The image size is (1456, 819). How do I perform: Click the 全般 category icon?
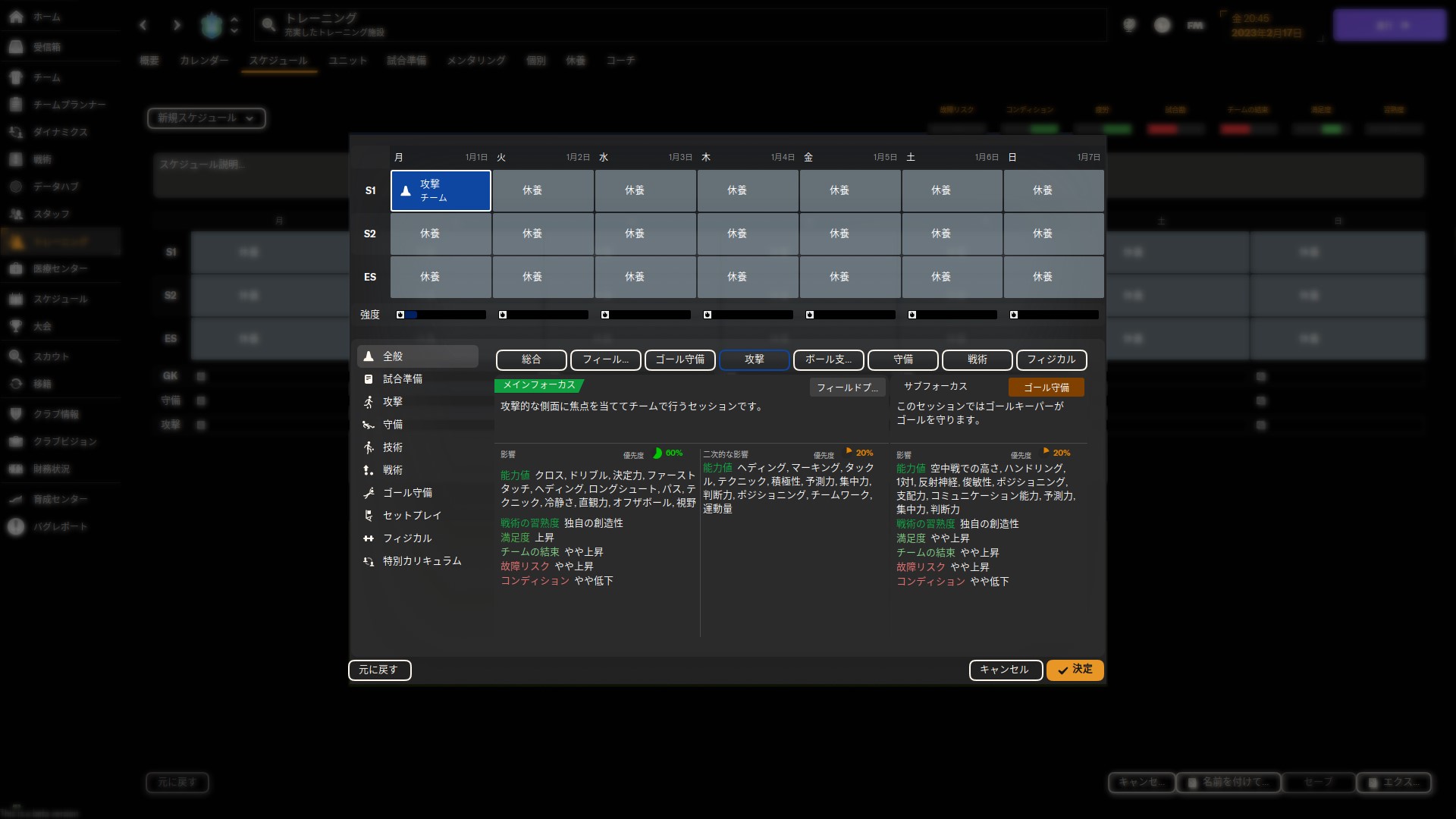point(369,356)
